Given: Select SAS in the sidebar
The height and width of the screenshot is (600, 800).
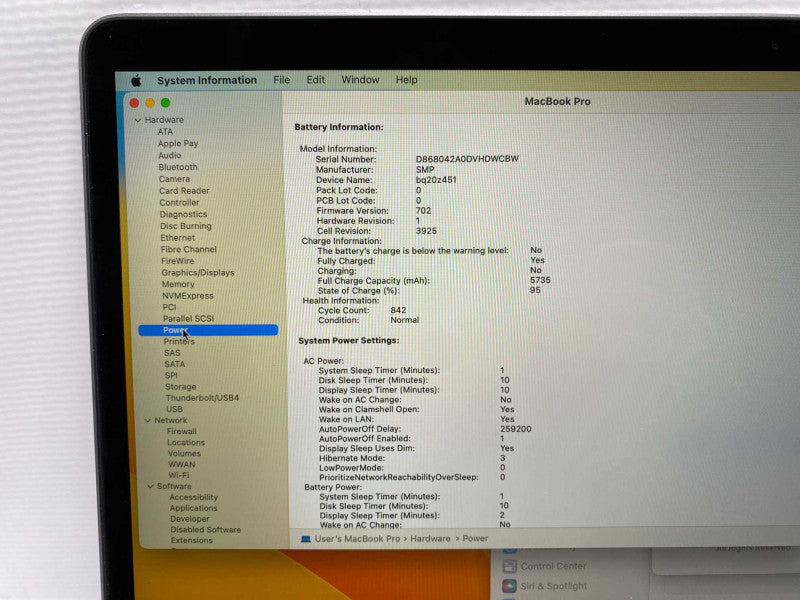Looking at the screenshot, I should 172,353.
